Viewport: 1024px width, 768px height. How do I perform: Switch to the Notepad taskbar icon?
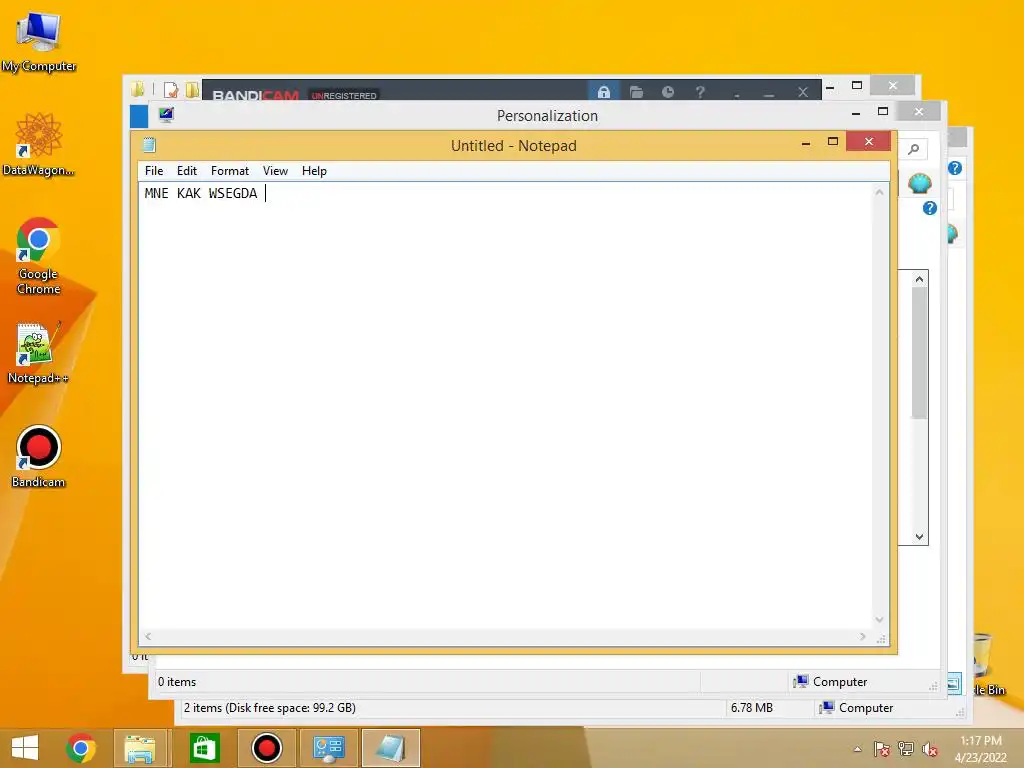pos(391,748)
